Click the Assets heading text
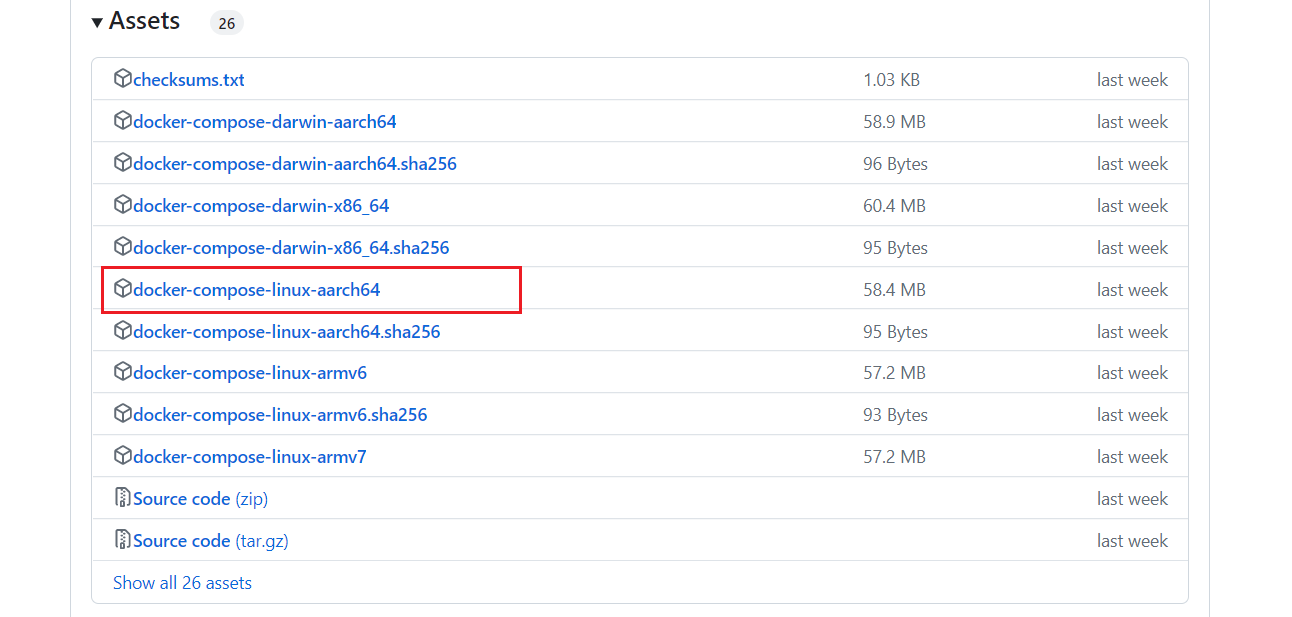 tap(144, 21)
